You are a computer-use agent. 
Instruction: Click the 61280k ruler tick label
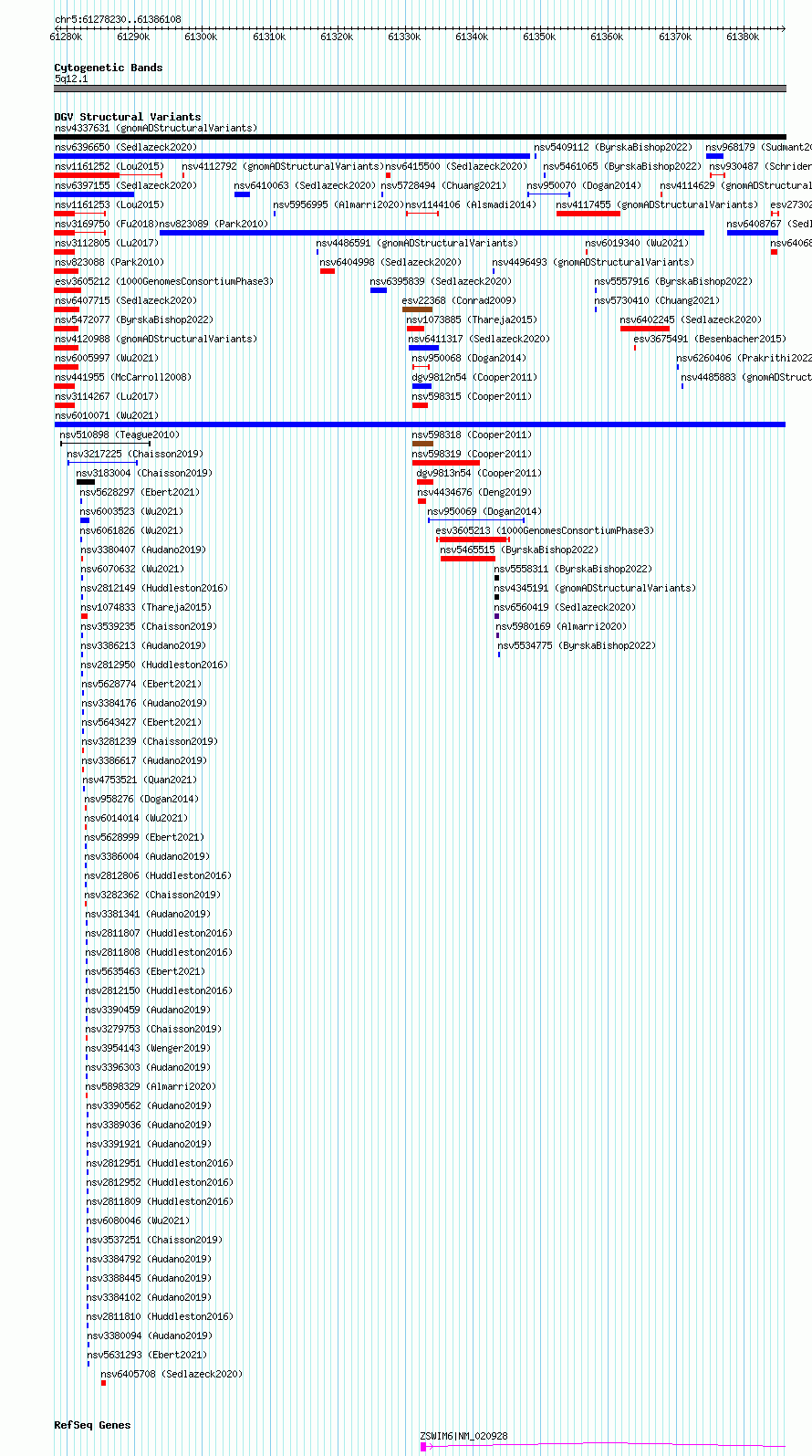tap(66, 37)
